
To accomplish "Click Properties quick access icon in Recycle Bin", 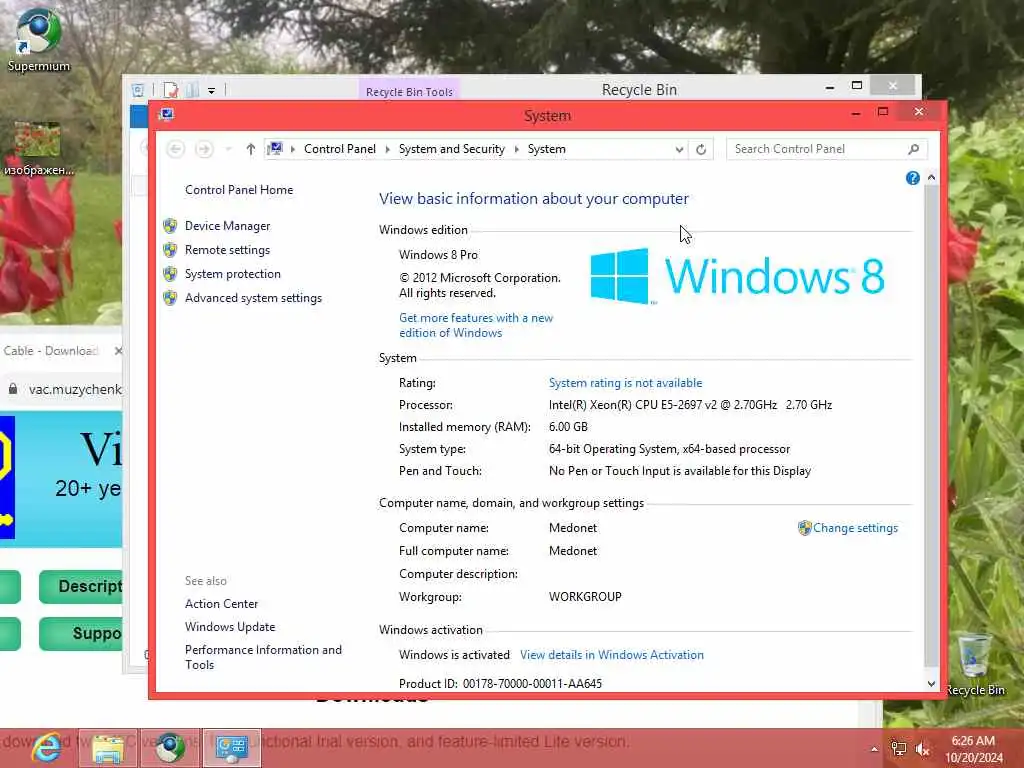I will pos(171,90).
